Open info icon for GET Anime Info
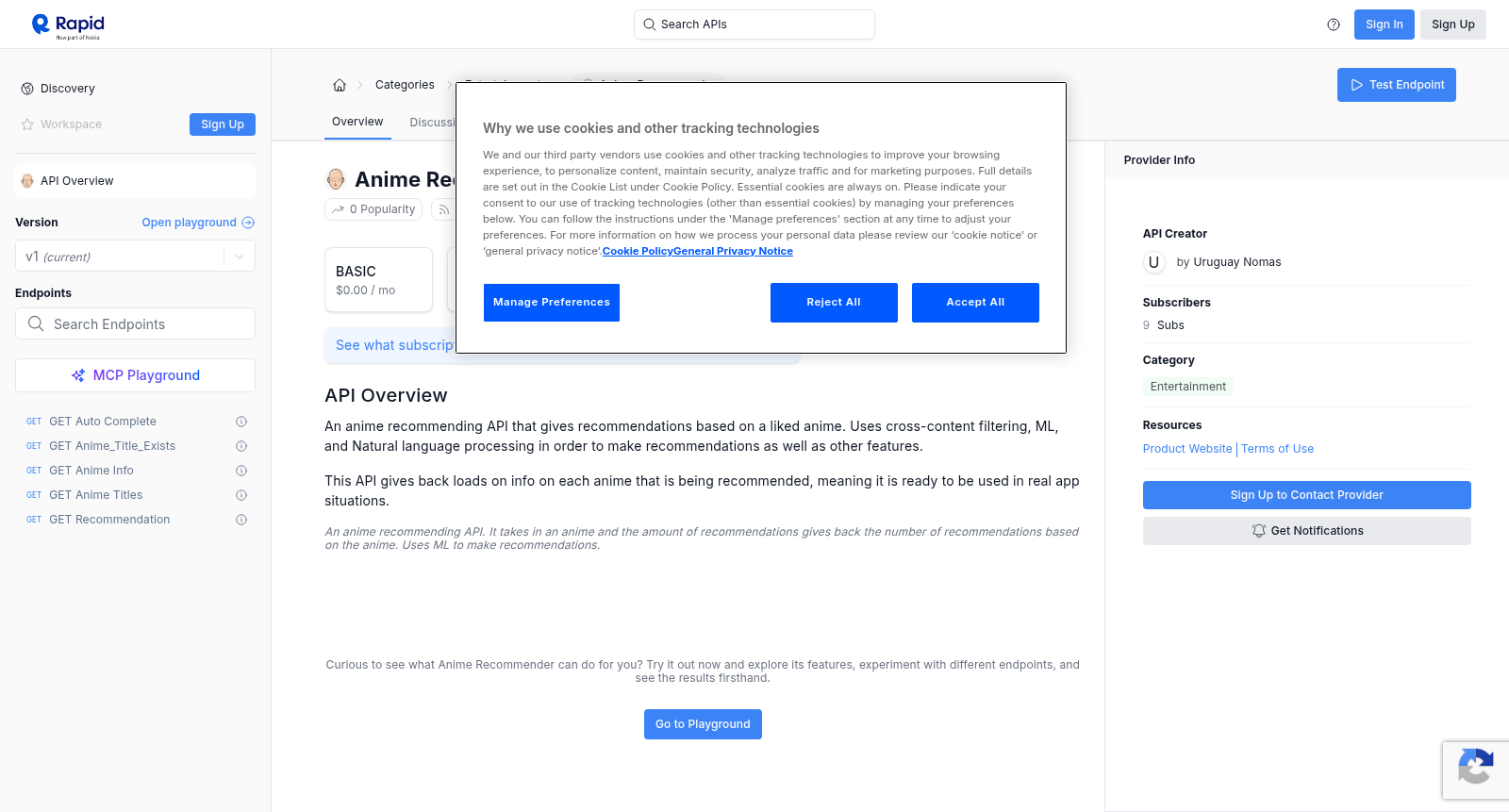The image size is (1509, 812). (241, 471)
